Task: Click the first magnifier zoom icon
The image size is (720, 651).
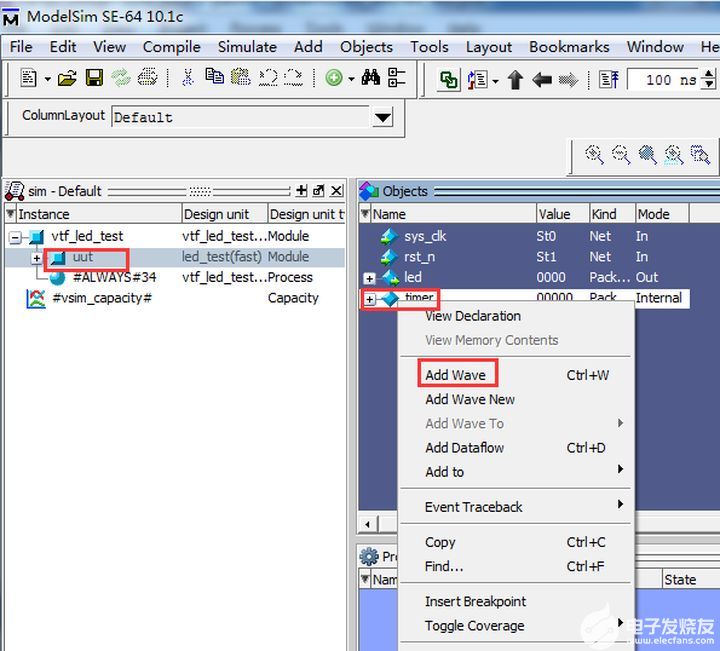Action: [x=594, y=154]
